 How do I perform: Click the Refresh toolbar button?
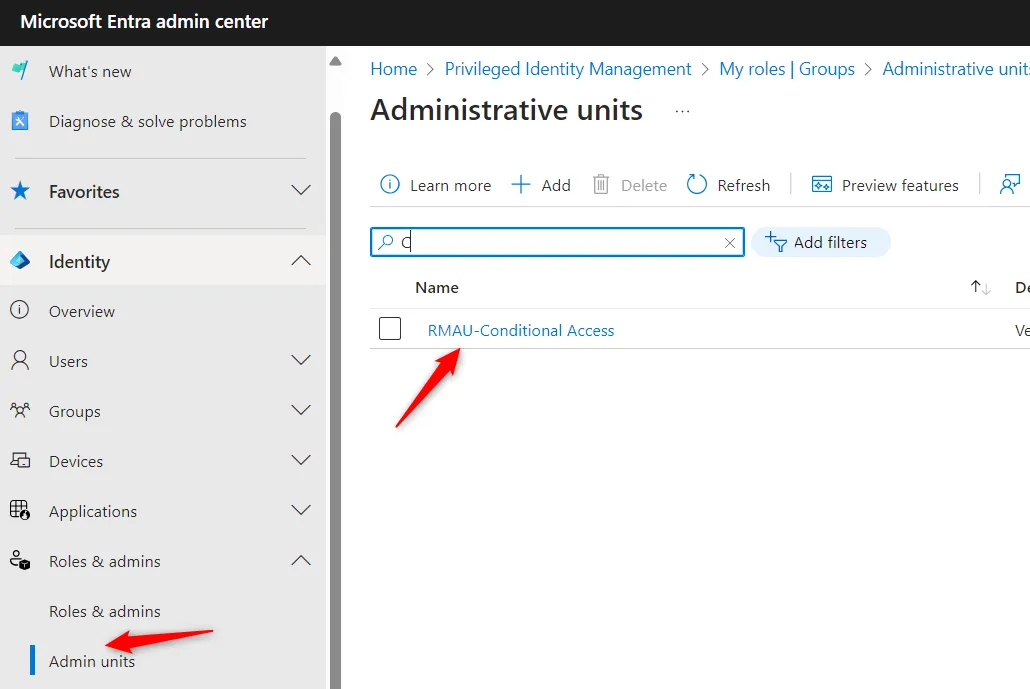point(728,185)
